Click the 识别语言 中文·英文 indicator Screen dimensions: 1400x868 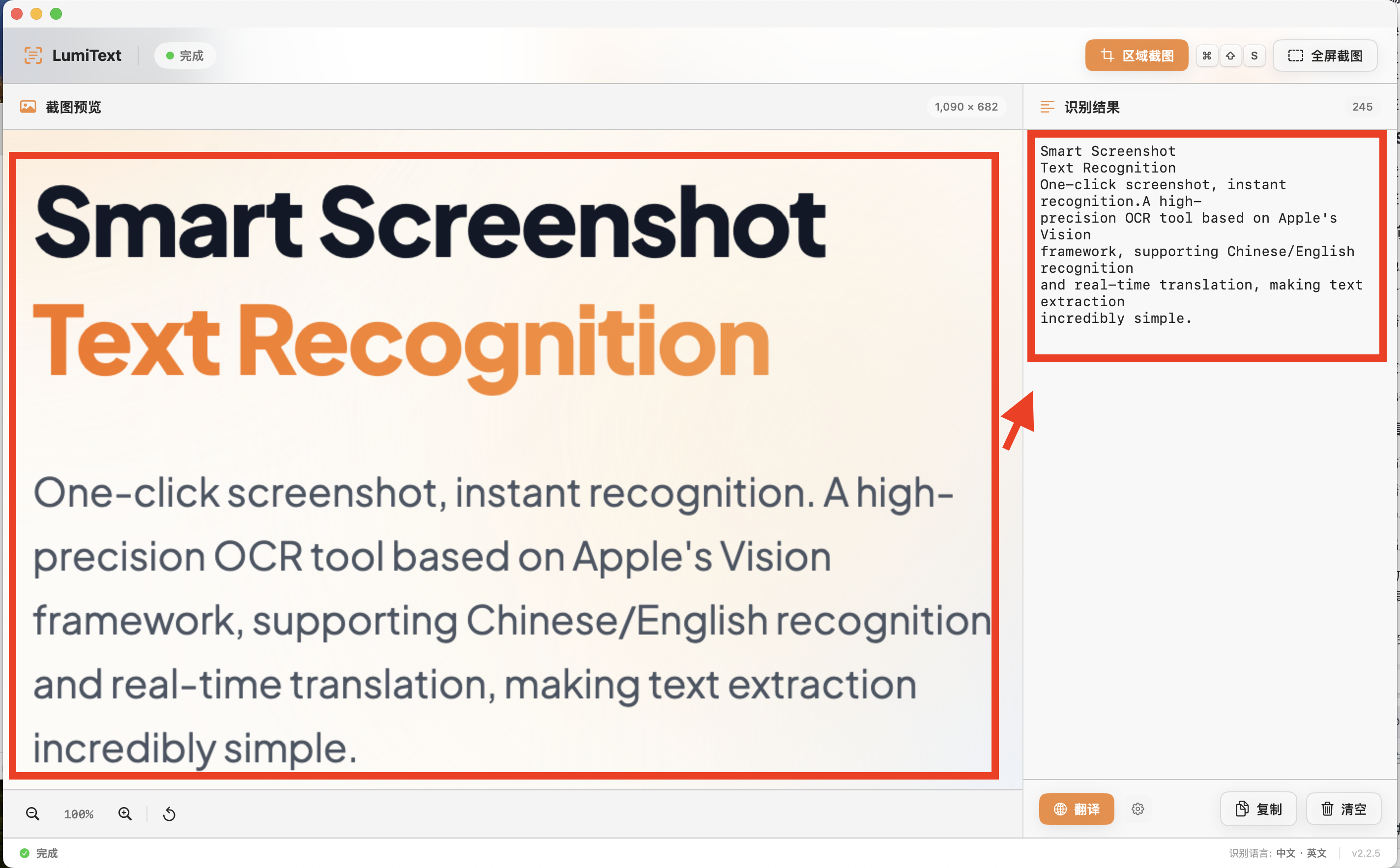pos(1277,852)
